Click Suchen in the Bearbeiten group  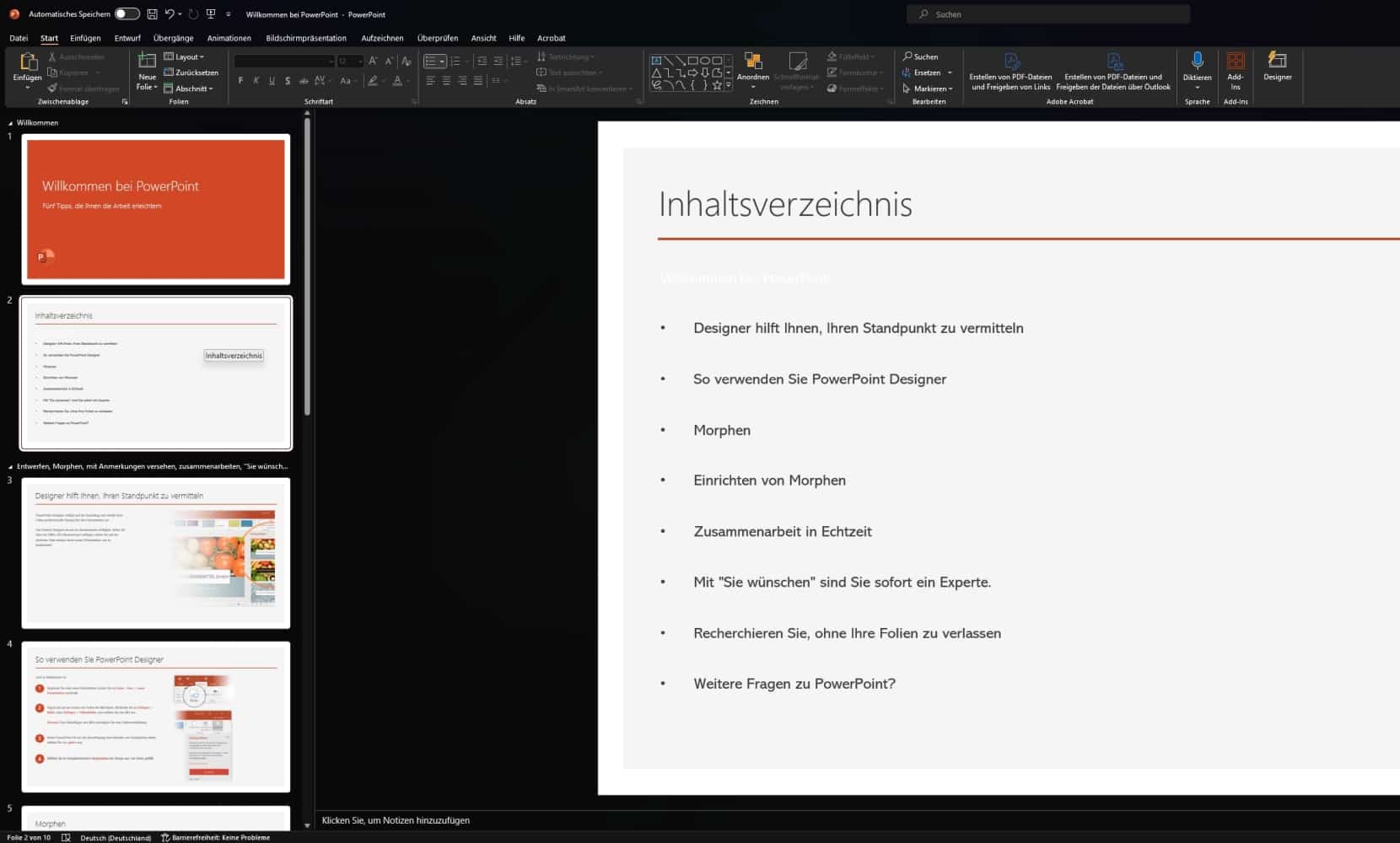[x=920, y=56]
